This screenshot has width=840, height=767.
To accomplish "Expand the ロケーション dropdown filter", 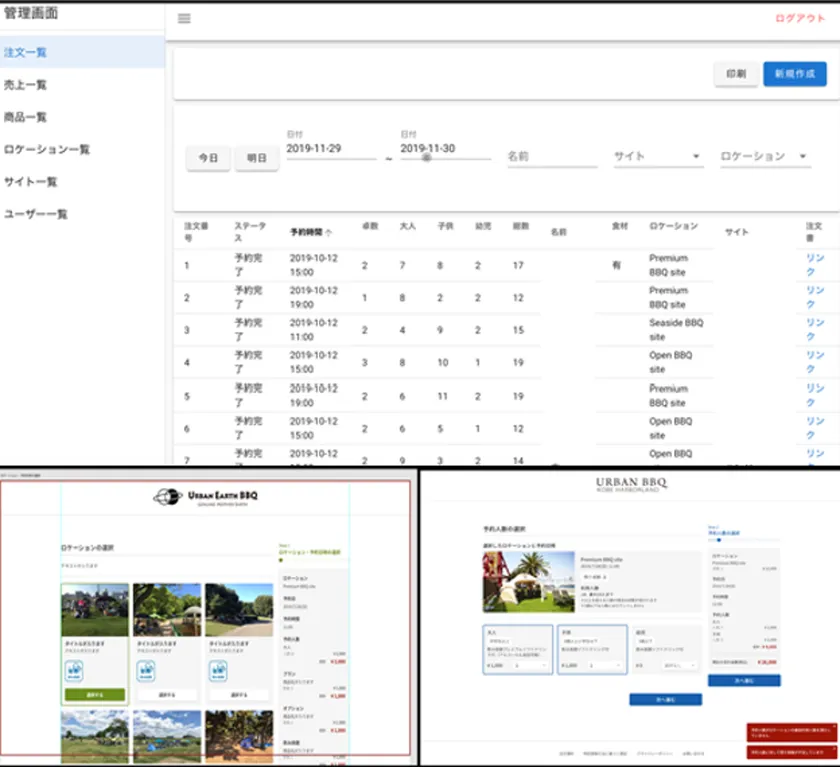I will 802,157.
